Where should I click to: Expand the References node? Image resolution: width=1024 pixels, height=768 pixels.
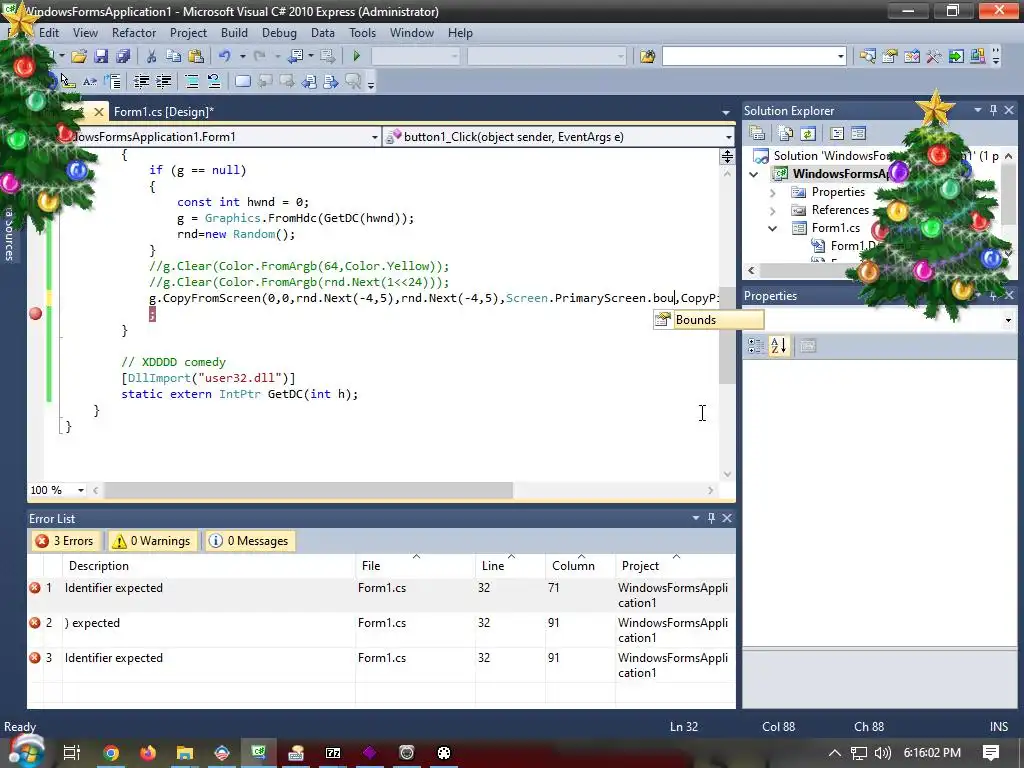773,210
